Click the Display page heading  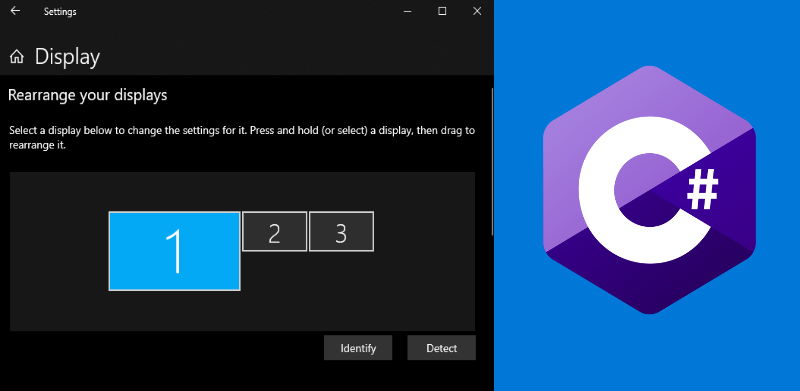pyautogui.click(x=67, y=57)
